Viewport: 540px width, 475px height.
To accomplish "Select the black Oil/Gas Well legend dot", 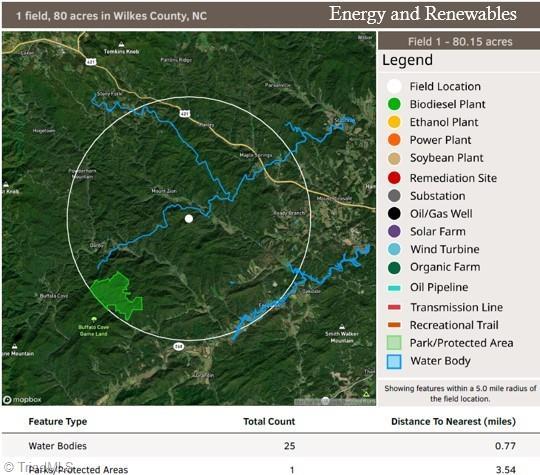I will coord(394,214).
